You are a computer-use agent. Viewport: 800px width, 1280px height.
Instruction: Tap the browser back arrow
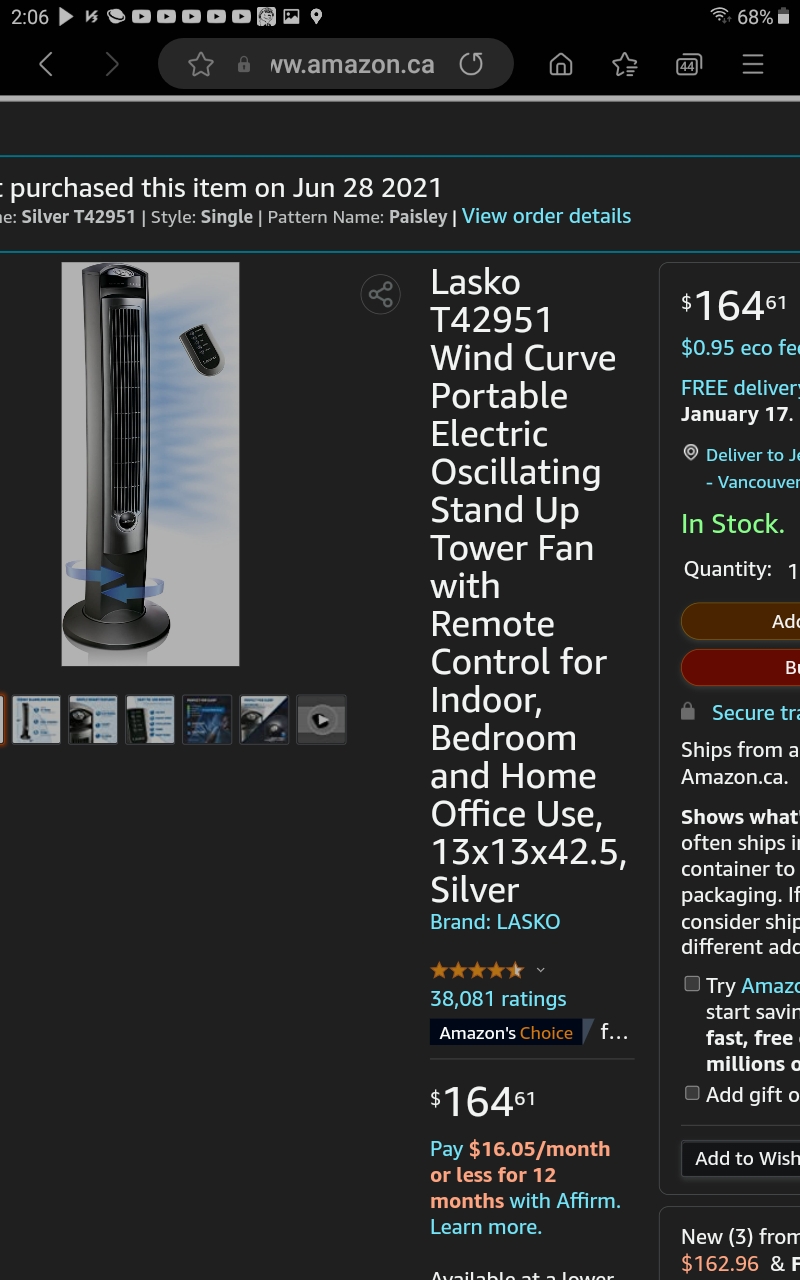point(46,65)
